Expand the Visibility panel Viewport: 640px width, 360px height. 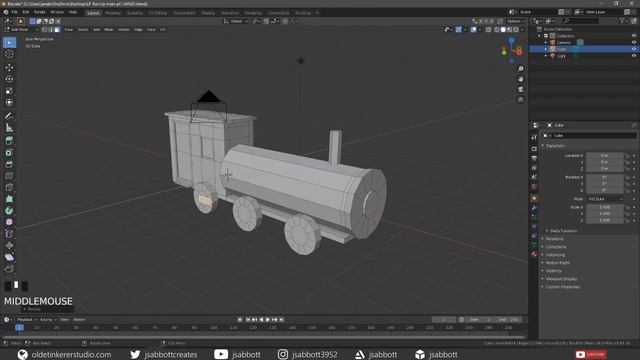(x=553, y=271)
